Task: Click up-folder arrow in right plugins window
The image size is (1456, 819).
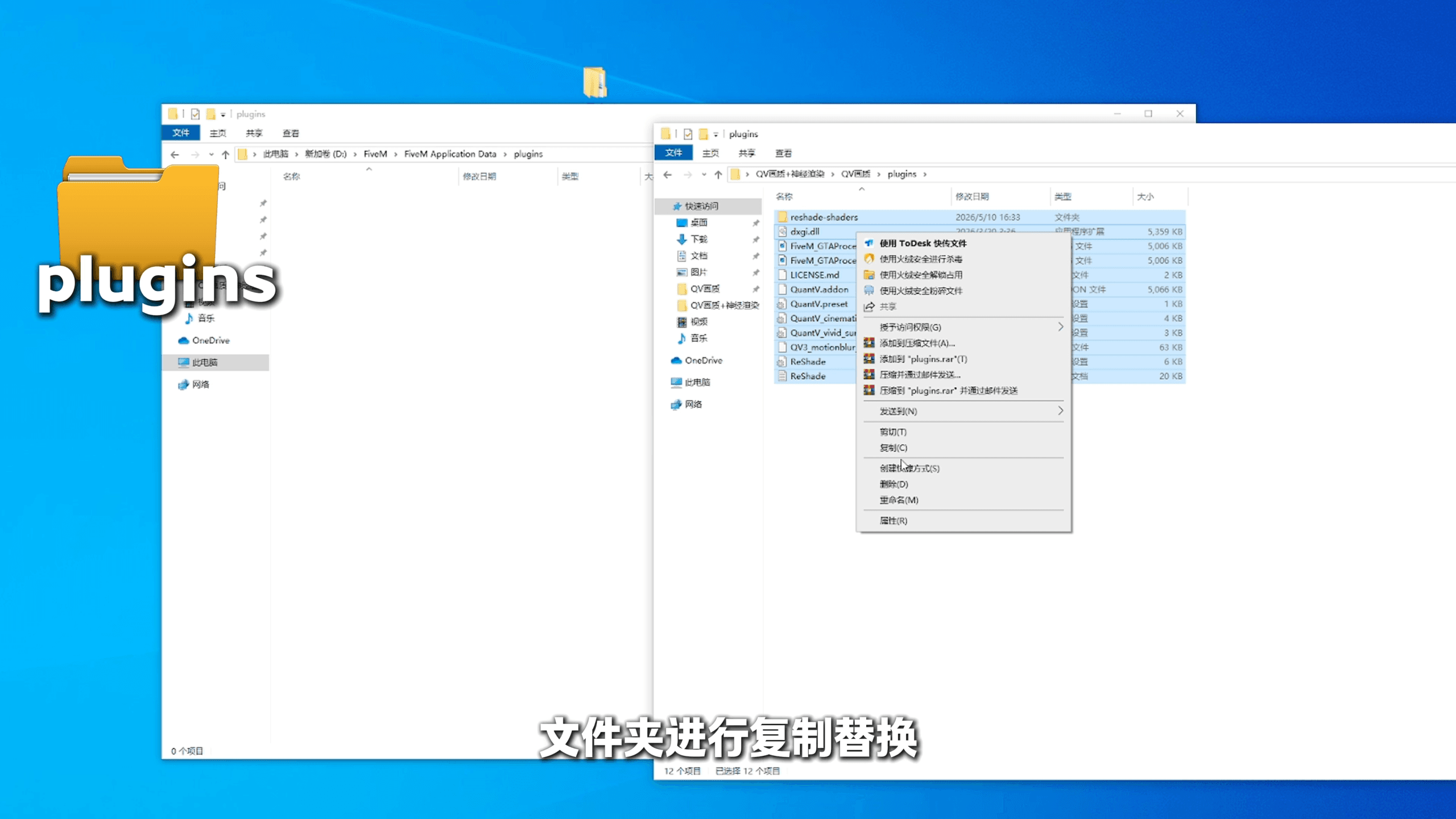Action: point(718,175)
